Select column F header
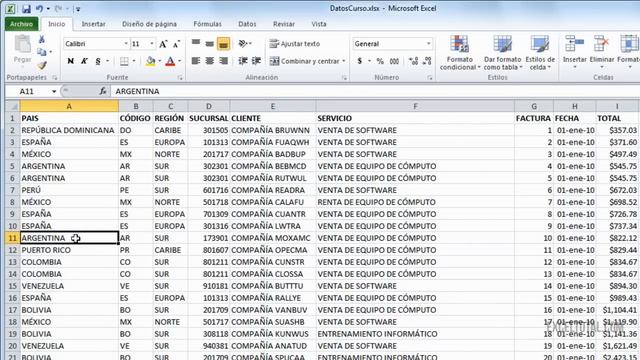Screen dimensions: 640x360 pos(415,107)
